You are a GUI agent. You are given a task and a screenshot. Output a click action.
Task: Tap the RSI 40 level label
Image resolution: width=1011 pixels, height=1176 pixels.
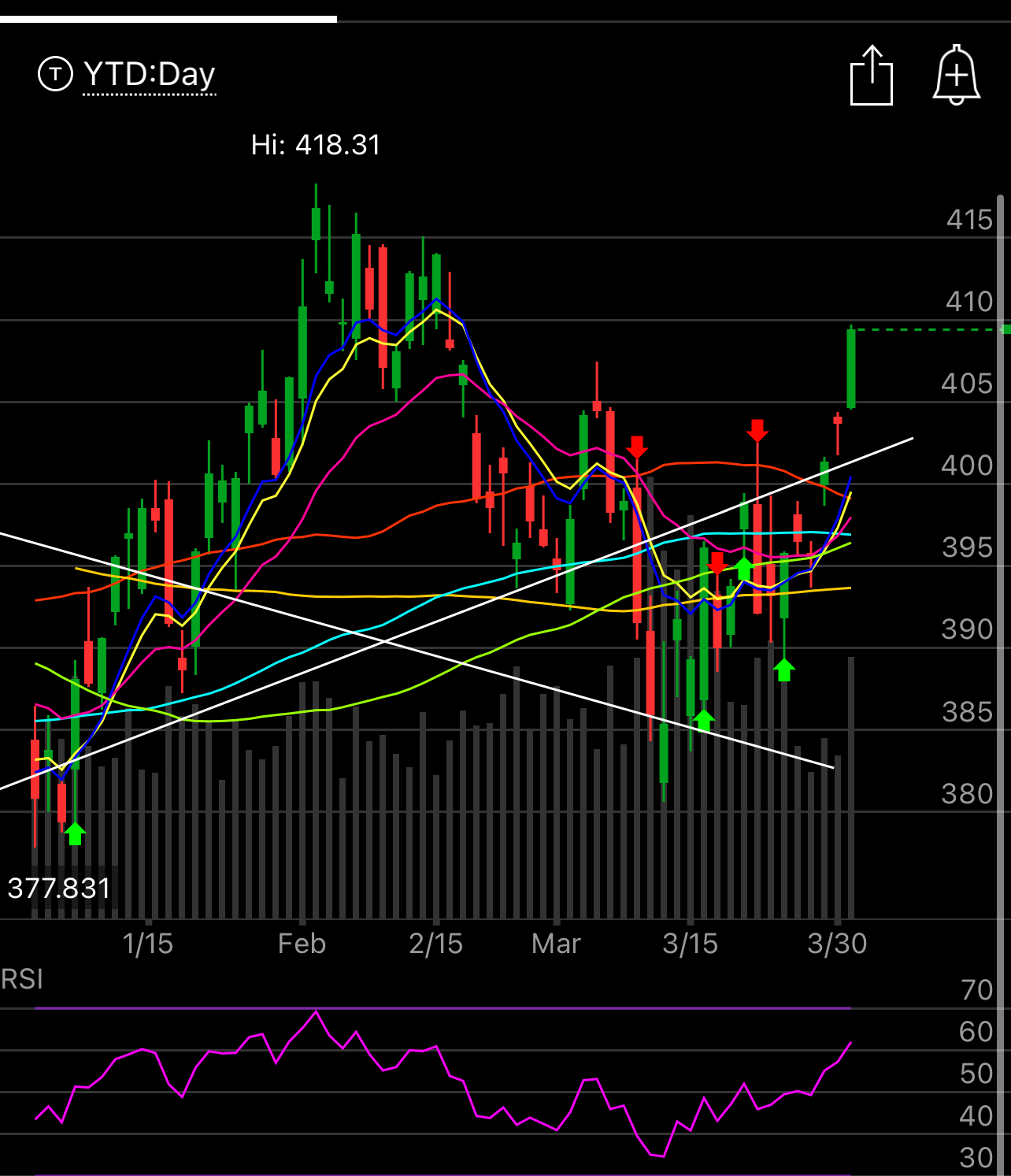pos(976,1115)
